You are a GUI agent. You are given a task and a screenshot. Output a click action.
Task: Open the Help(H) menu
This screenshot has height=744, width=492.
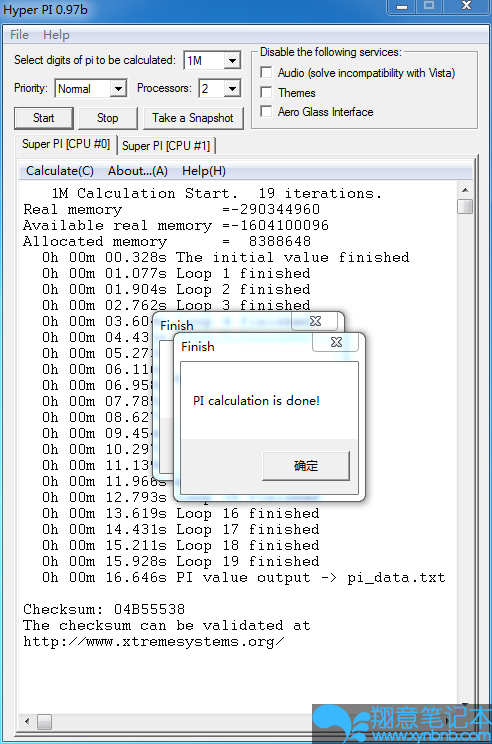pos(204,171)
